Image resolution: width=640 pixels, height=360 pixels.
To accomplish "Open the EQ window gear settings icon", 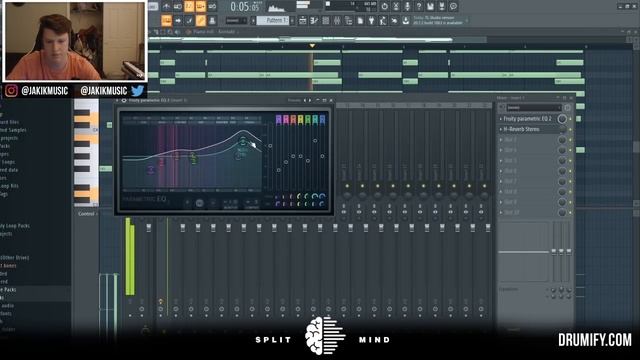I will coord(124,100).
